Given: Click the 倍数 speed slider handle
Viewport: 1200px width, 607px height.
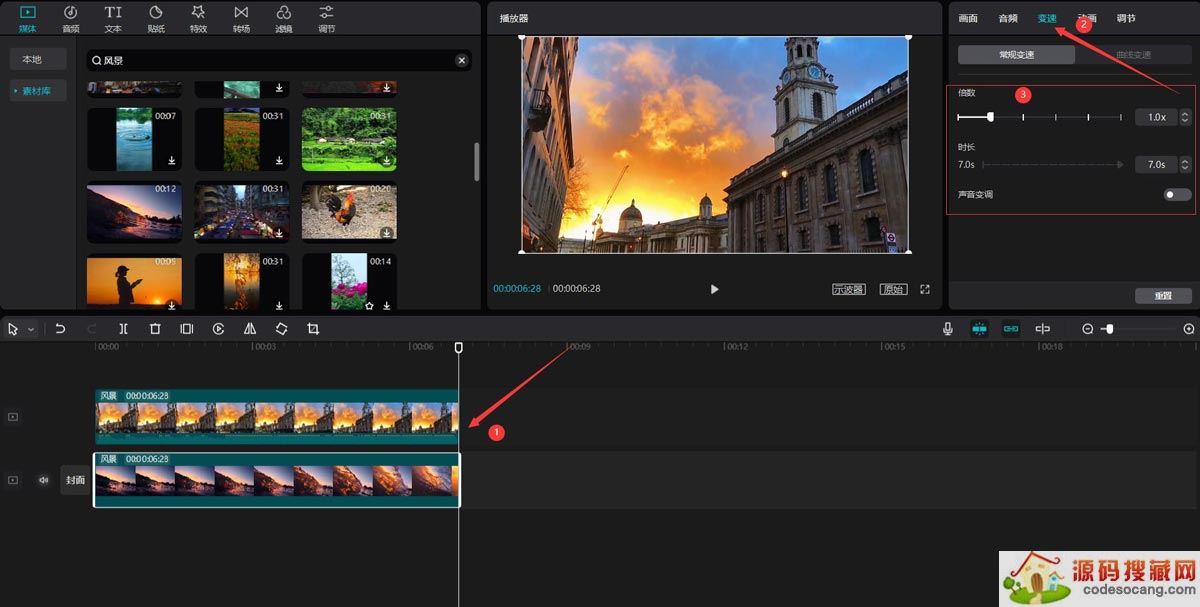Looking at the screenshot, I should pos(990,117).
